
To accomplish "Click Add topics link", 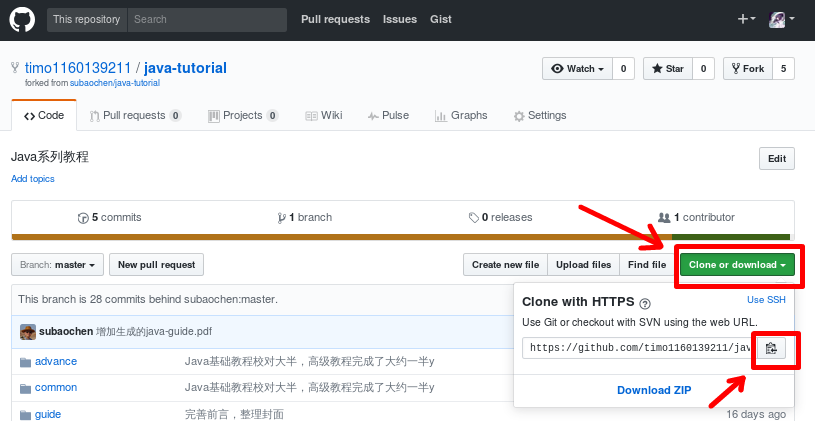I will [33, 179].
